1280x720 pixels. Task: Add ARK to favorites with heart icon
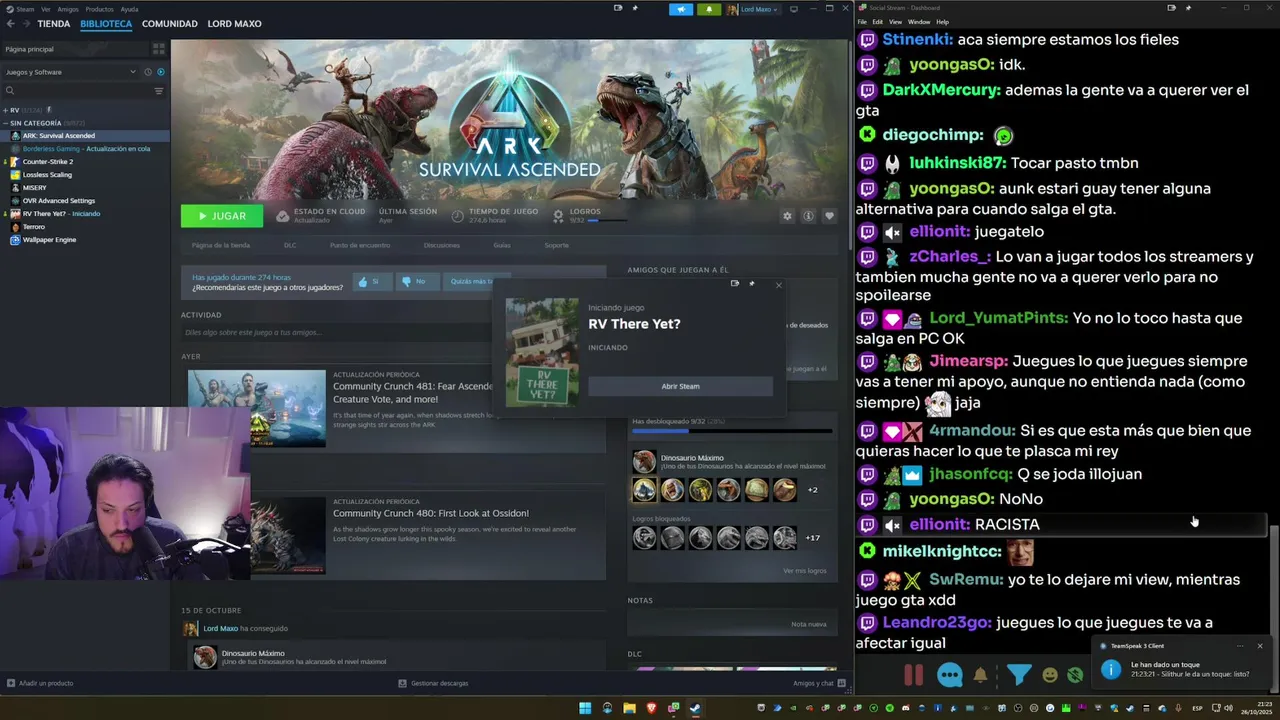(x=829, y=216)
